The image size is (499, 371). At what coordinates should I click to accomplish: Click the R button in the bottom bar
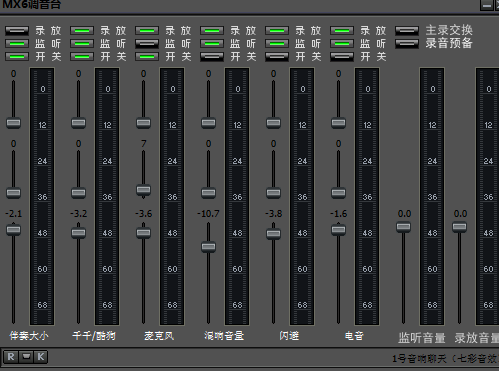coord(11,357)
